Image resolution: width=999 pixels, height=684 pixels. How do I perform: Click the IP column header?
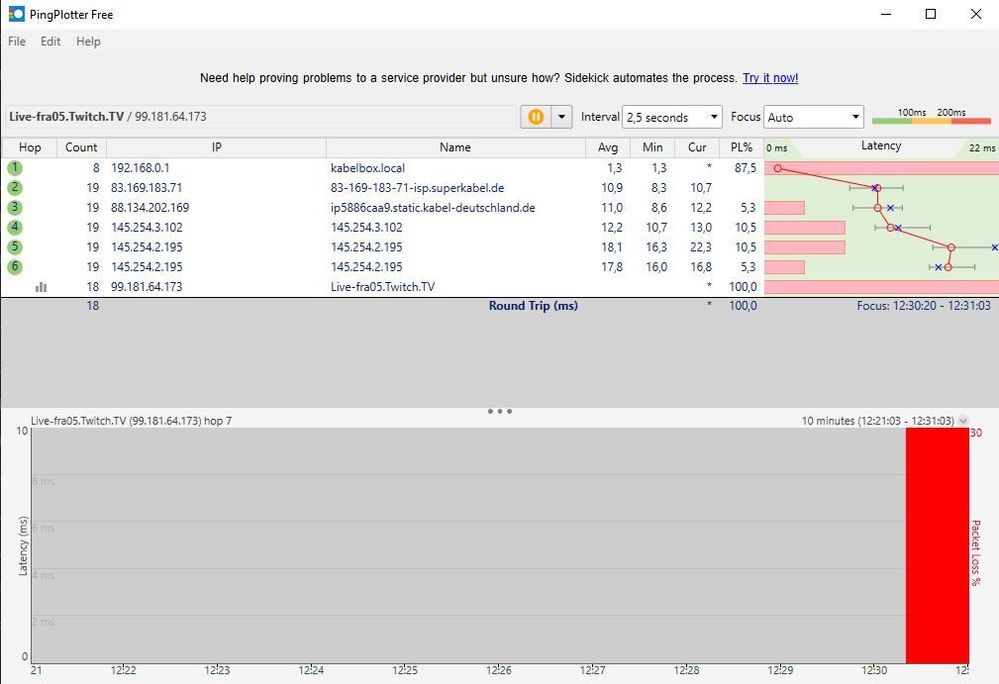[x=216, y=147]
